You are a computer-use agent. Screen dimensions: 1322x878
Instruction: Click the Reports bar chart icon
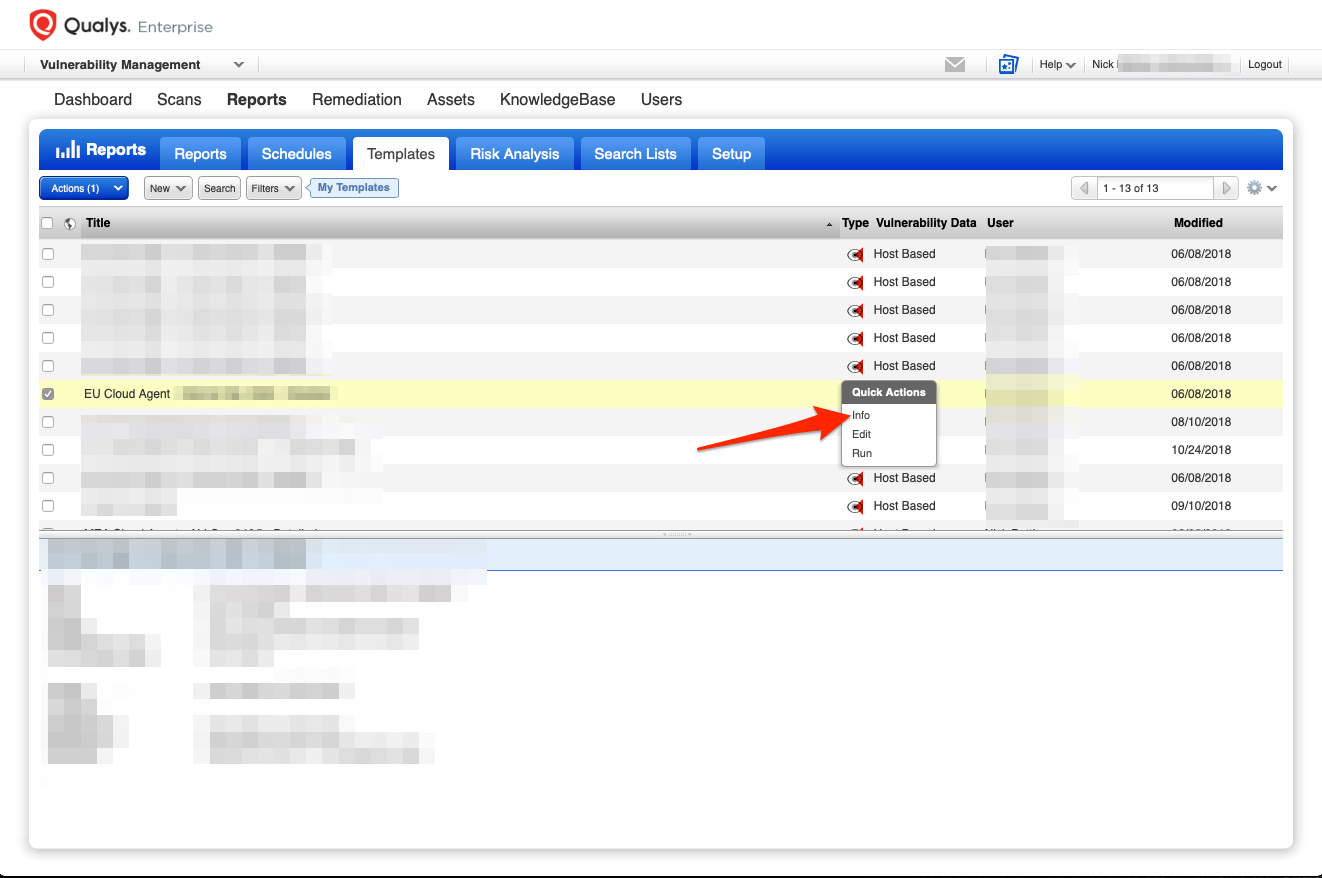tap(68, 151)
